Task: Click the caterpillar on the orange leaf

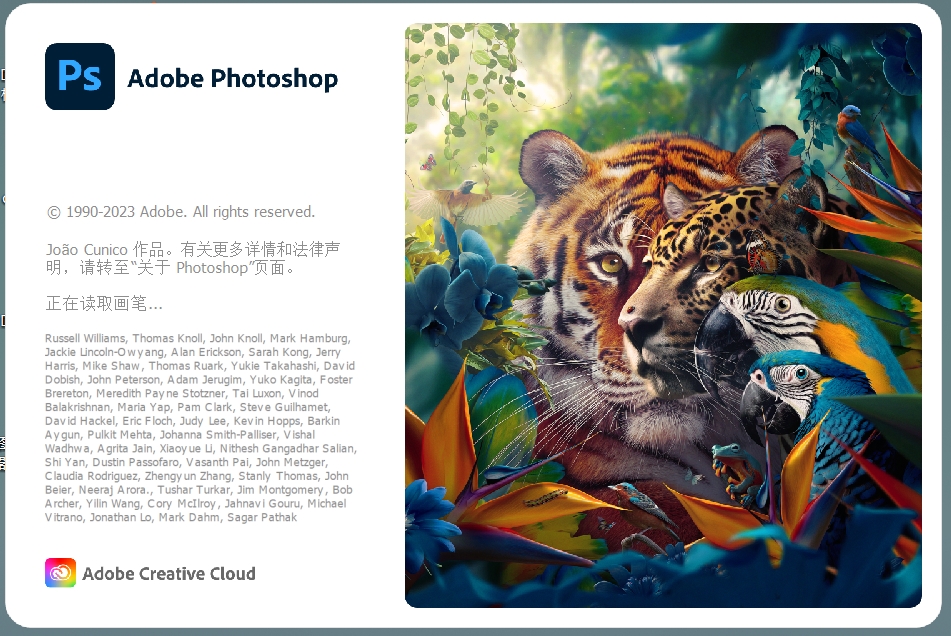Action: [x=546, y=498]
